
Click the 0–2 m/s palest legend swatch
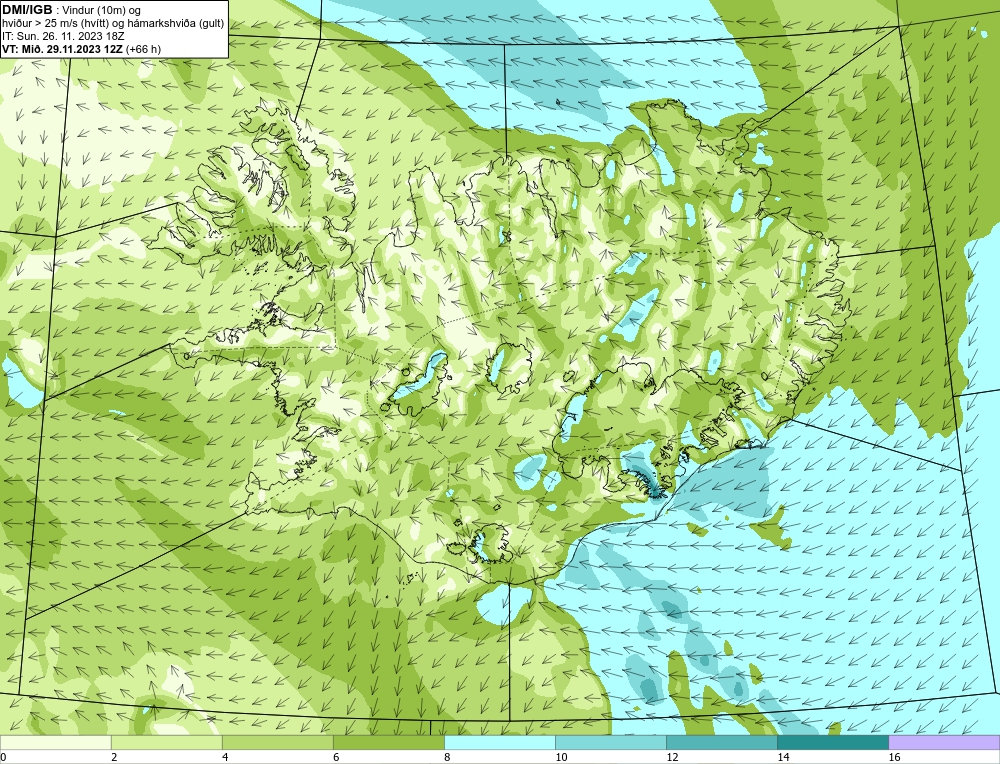(x=55, y=742)
